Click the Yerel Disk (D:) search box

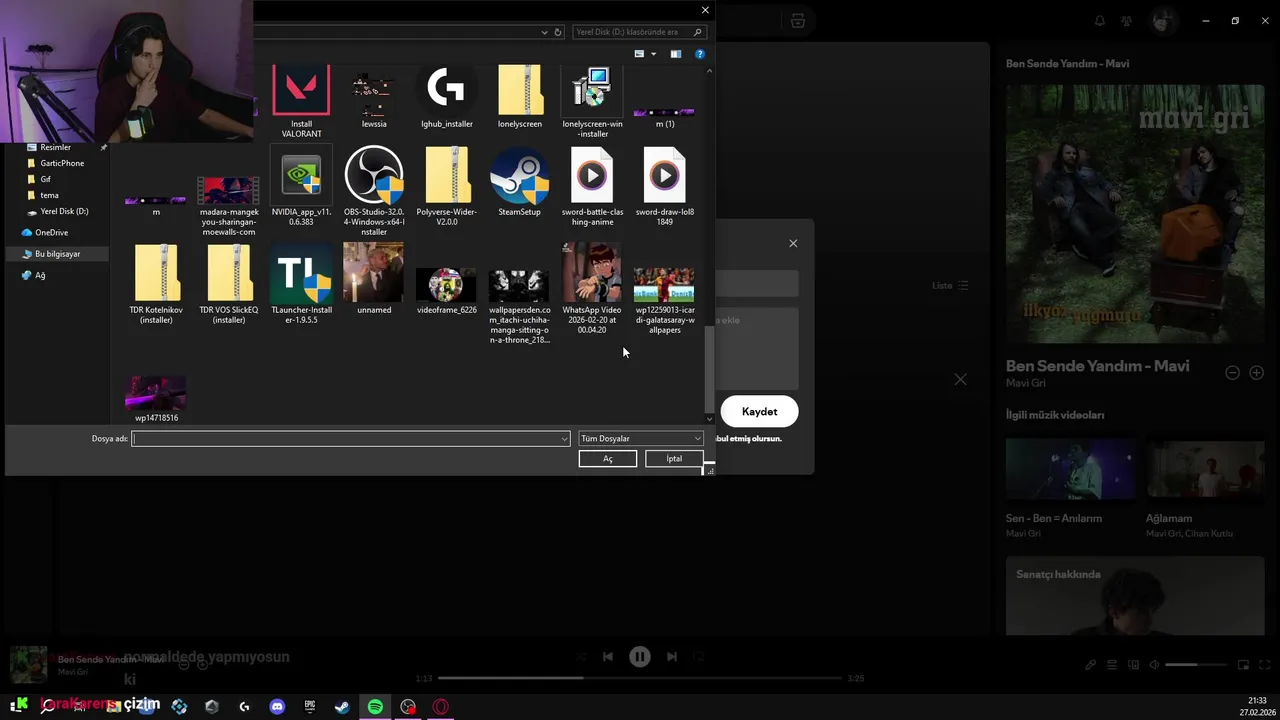[x=640, y=32]
